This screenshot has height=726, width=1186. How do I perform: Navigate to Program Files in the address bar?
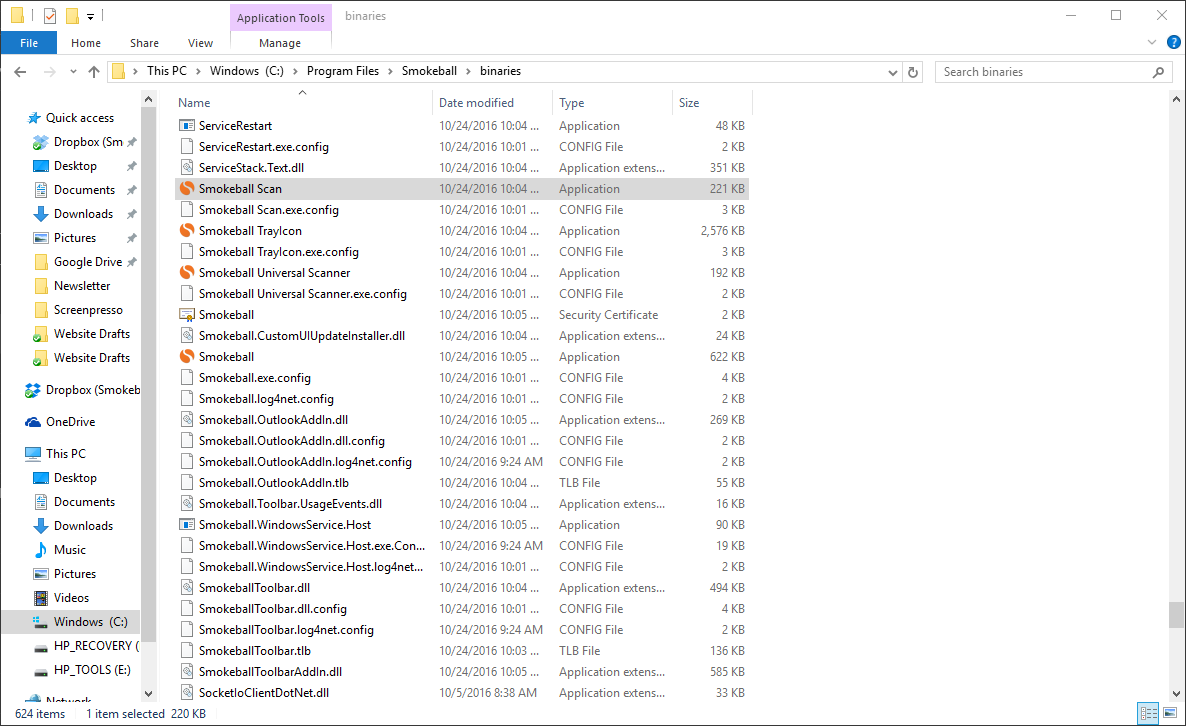343,71
